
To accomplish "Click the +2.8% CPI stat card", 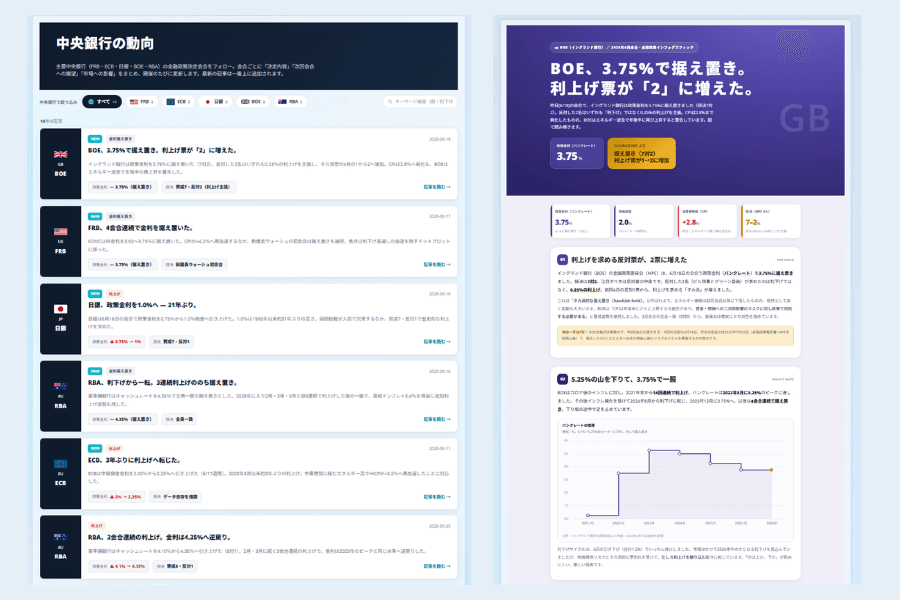I will coord(707,221).
